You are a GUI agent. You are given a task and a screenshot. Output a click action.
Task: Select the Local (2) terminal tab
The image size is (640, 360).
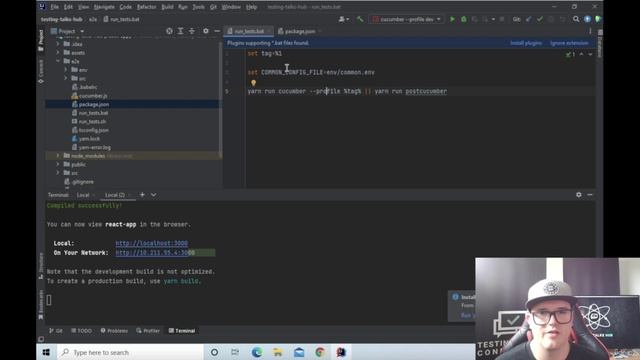116,195
